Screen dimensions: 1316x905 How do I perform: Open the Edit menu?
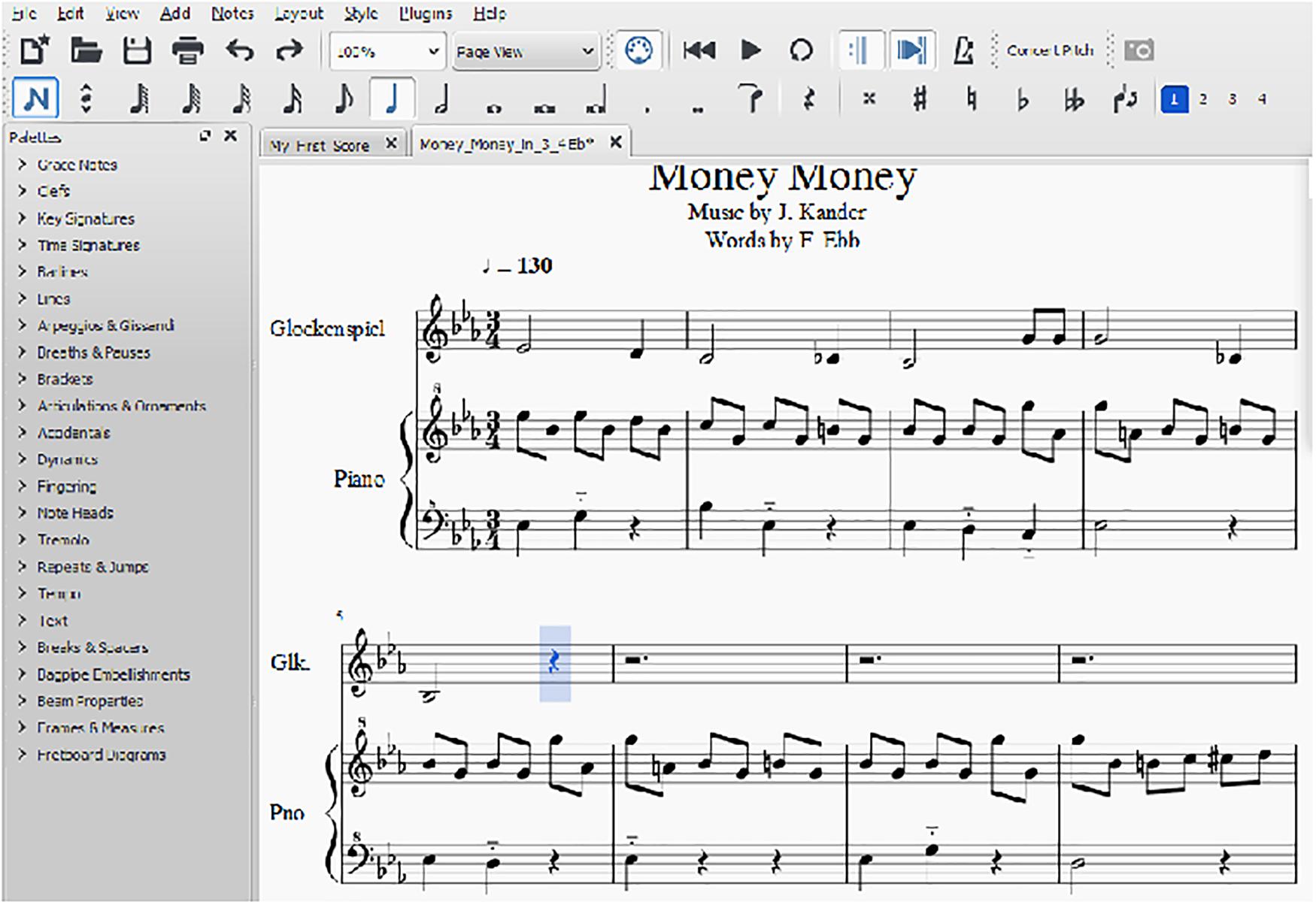pyautogui.click(x=70, y=14)
